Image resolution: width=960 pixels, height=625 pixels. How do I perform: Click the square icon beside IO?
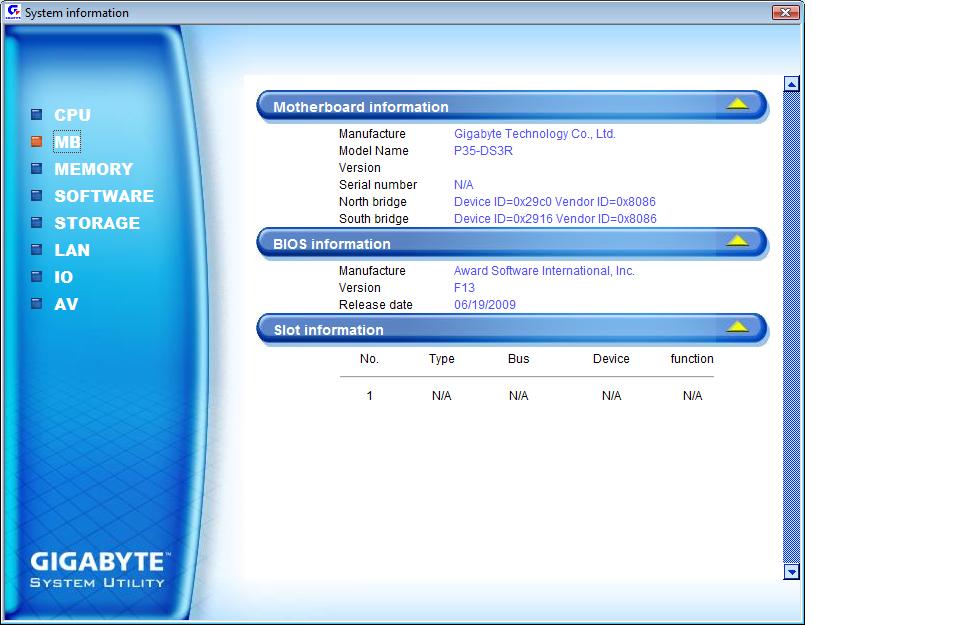click(37, 277)
